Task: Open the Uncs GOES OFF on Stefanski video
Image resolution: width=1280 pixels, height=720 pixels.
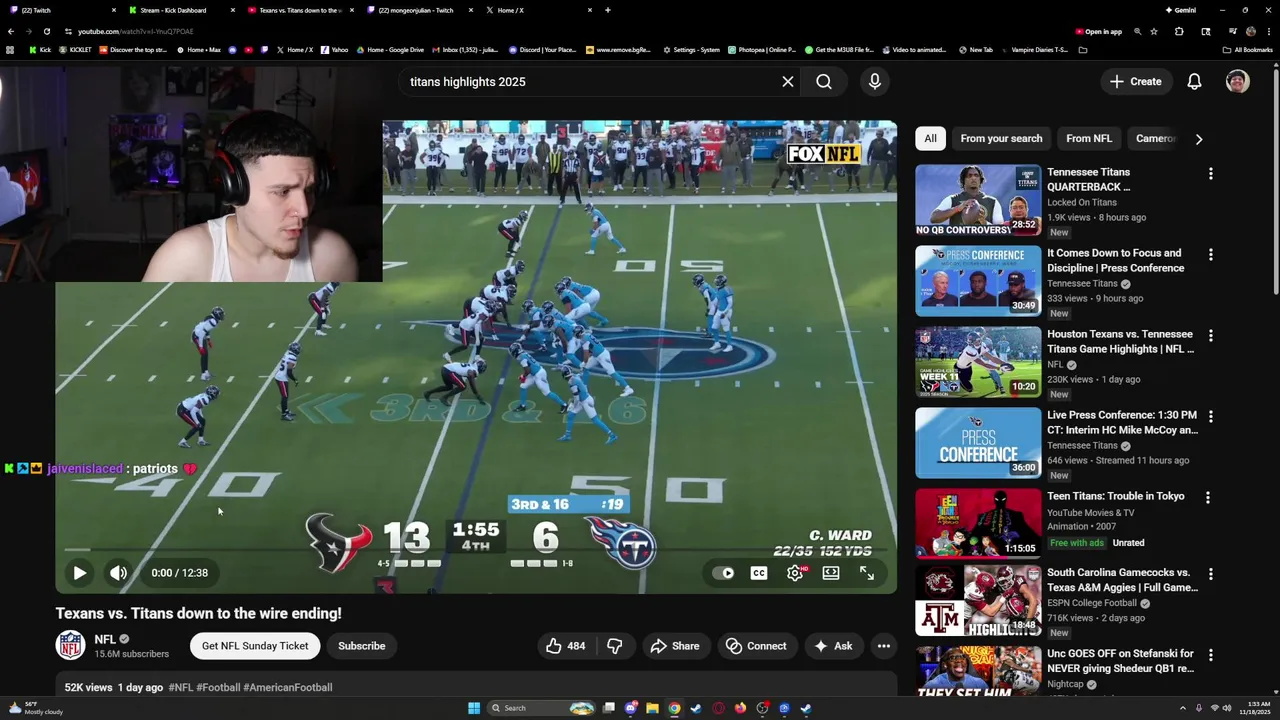Action: (1120, 661)
